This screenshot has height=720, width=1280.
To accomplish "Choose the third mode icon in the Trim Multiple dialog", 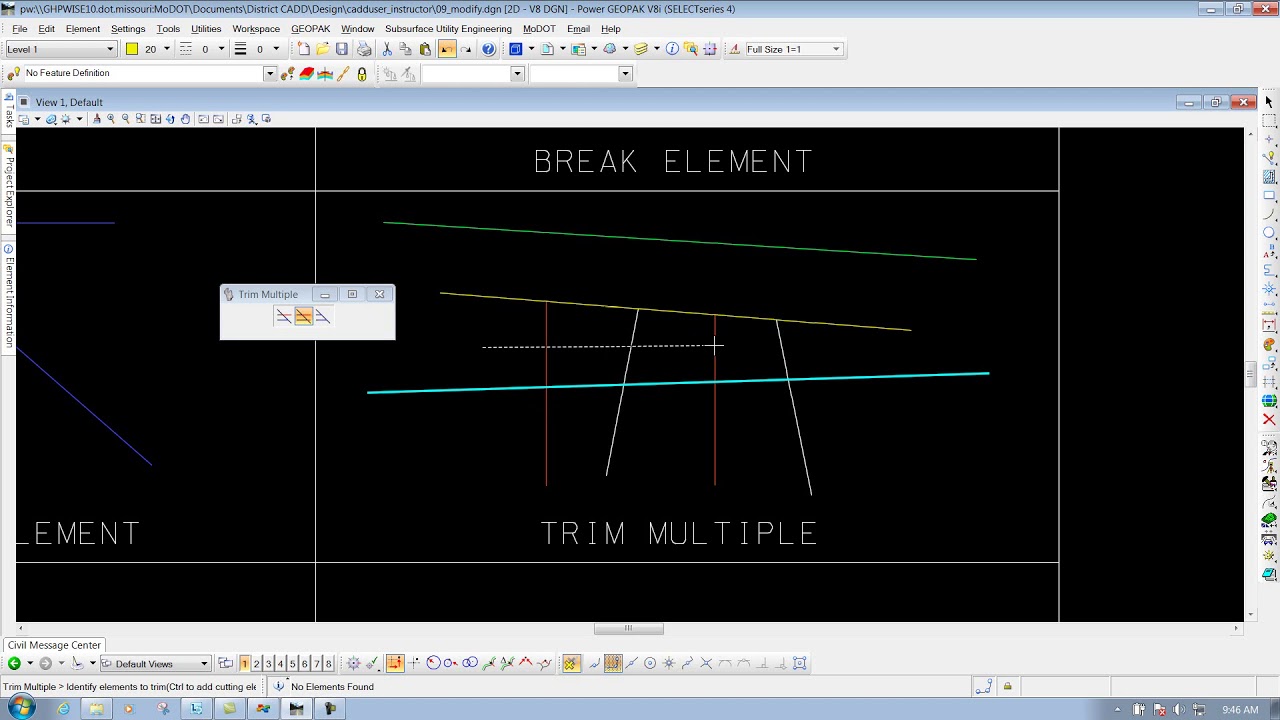I will (x=322, y=316).
